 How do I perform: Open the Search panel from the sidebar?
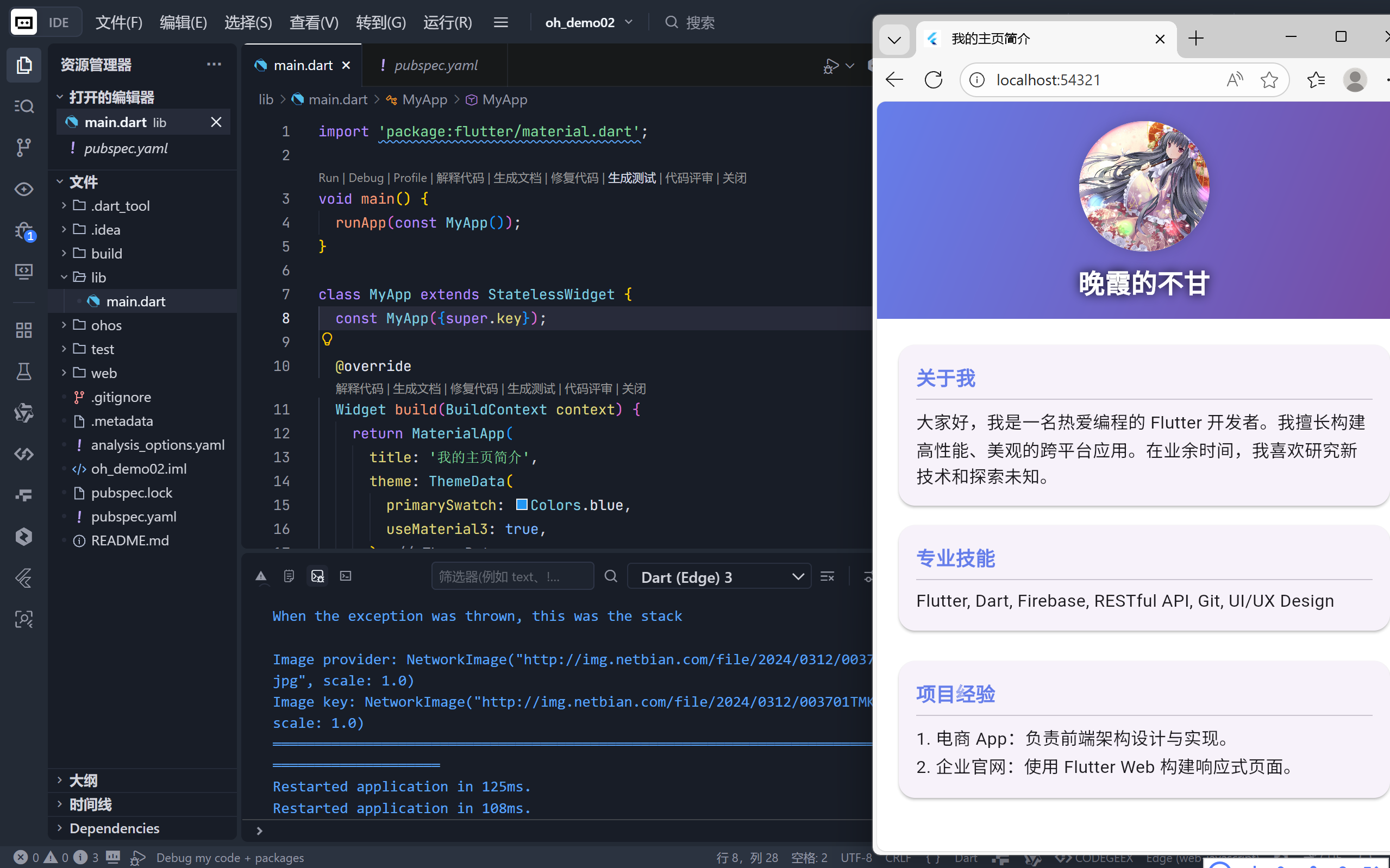[x=23, y=105]
